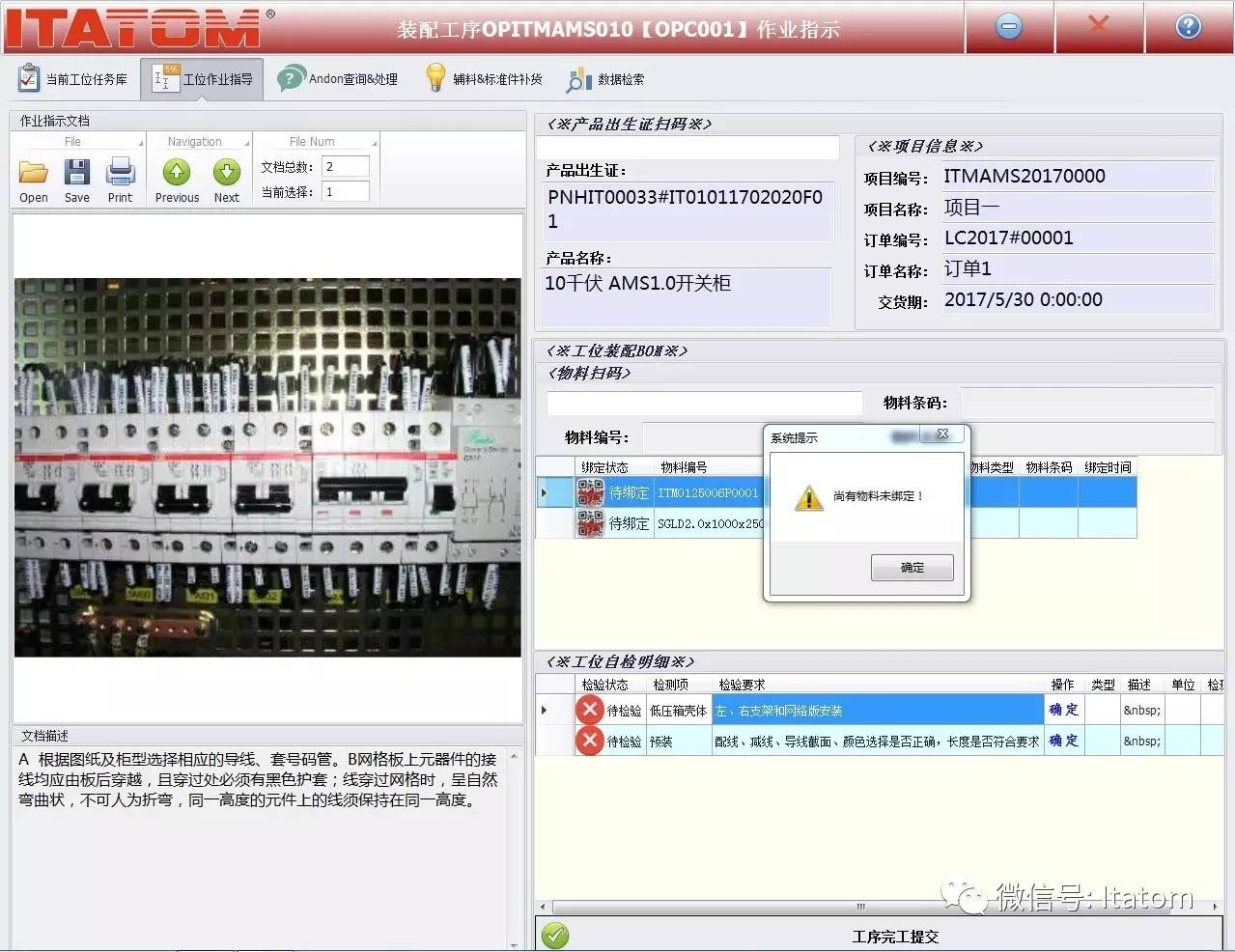Image resolution: width=1235 pixels, height=952 pixels.
Task: Go to Previous document page
Action: (x=177, y=174)
